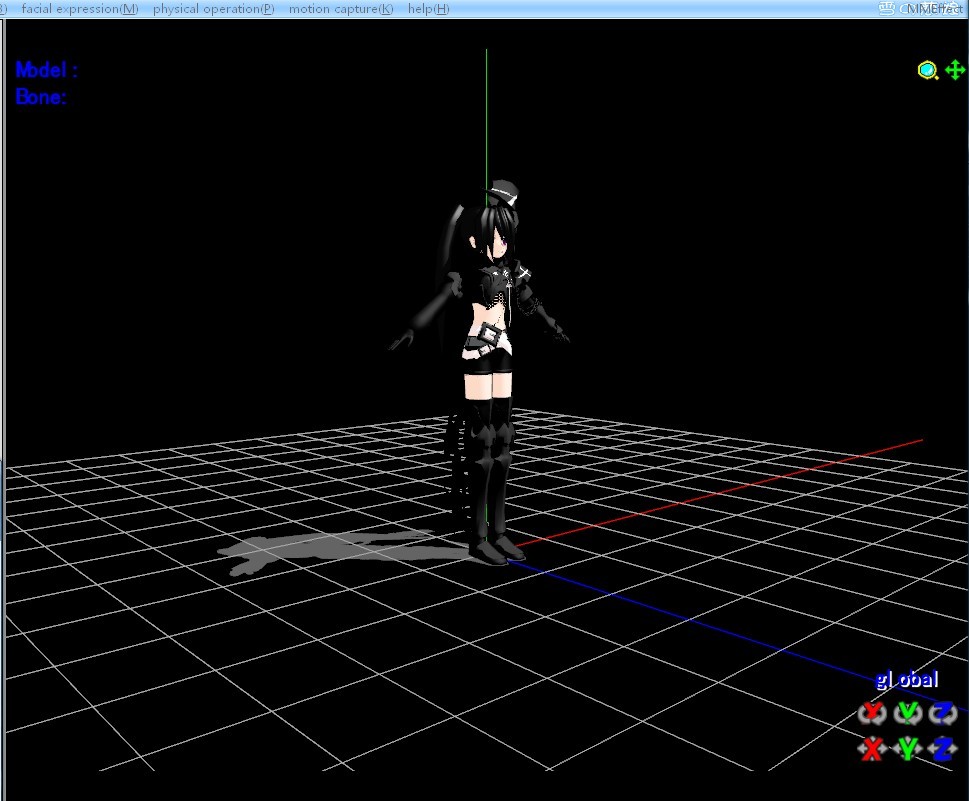Open the MMEffect menu
969x801 pixels.
click(x=933, y=9)
